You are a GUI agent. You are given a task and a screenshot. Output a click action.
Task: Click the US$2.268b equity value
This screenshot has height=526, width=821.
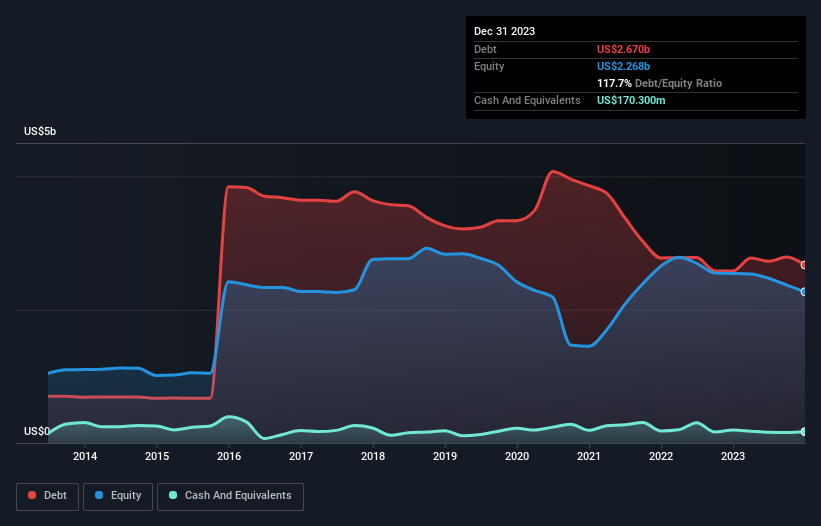tap(623, 66)
